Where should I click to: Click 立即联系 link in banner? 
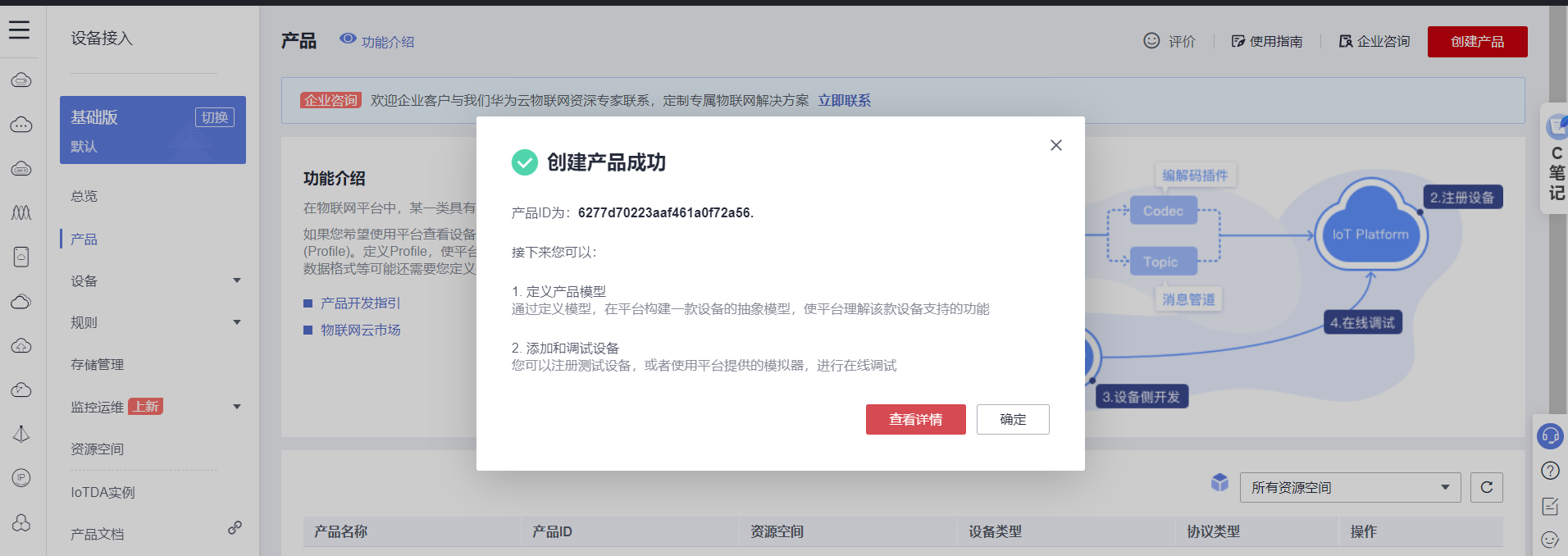(x=844, y=100)
